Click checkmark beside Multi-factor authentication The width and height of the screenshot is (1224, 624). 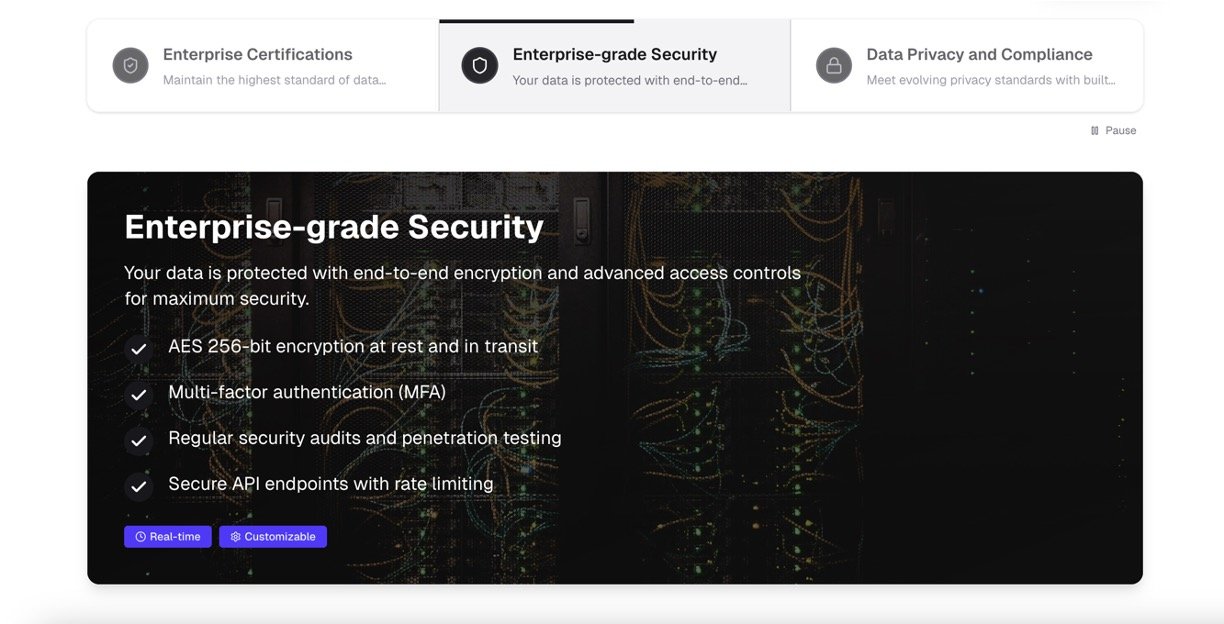[x=139, y=395]
